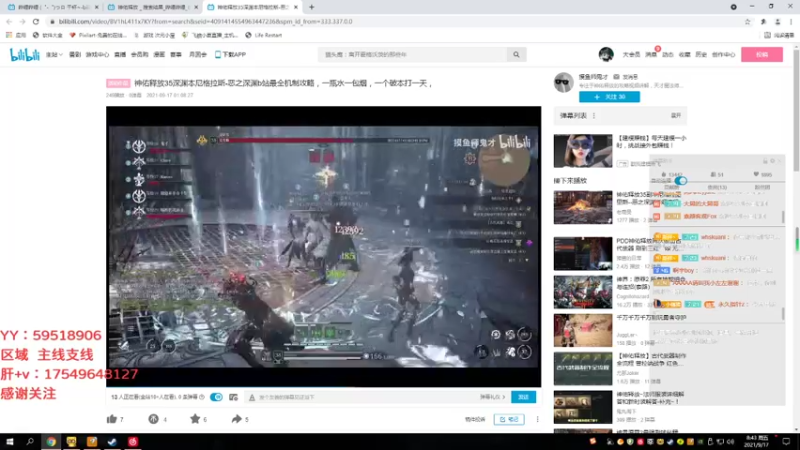Give a coin to the video
Viewport: 800px width, 450px height.
point(153,419)
